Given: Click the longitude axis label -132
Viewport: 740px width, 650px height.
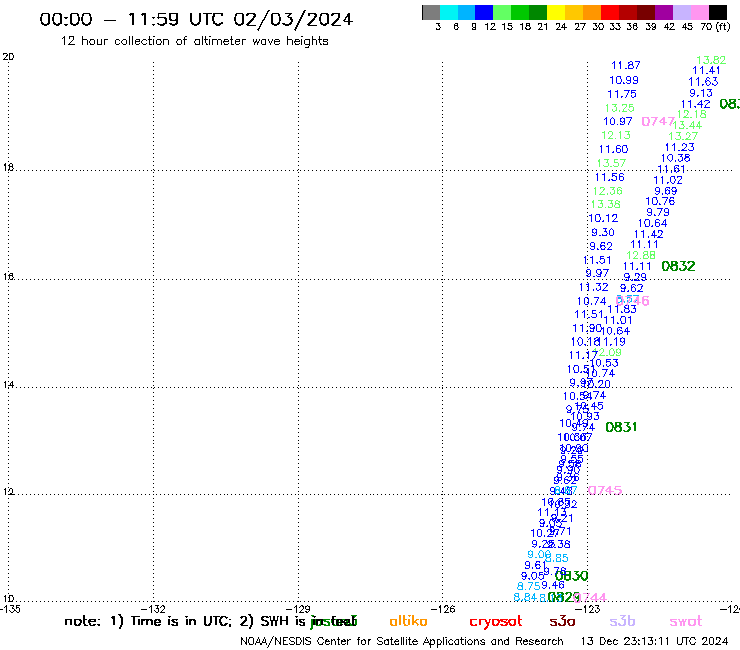Looking at the screenshot, I should (x=154, y=609).
